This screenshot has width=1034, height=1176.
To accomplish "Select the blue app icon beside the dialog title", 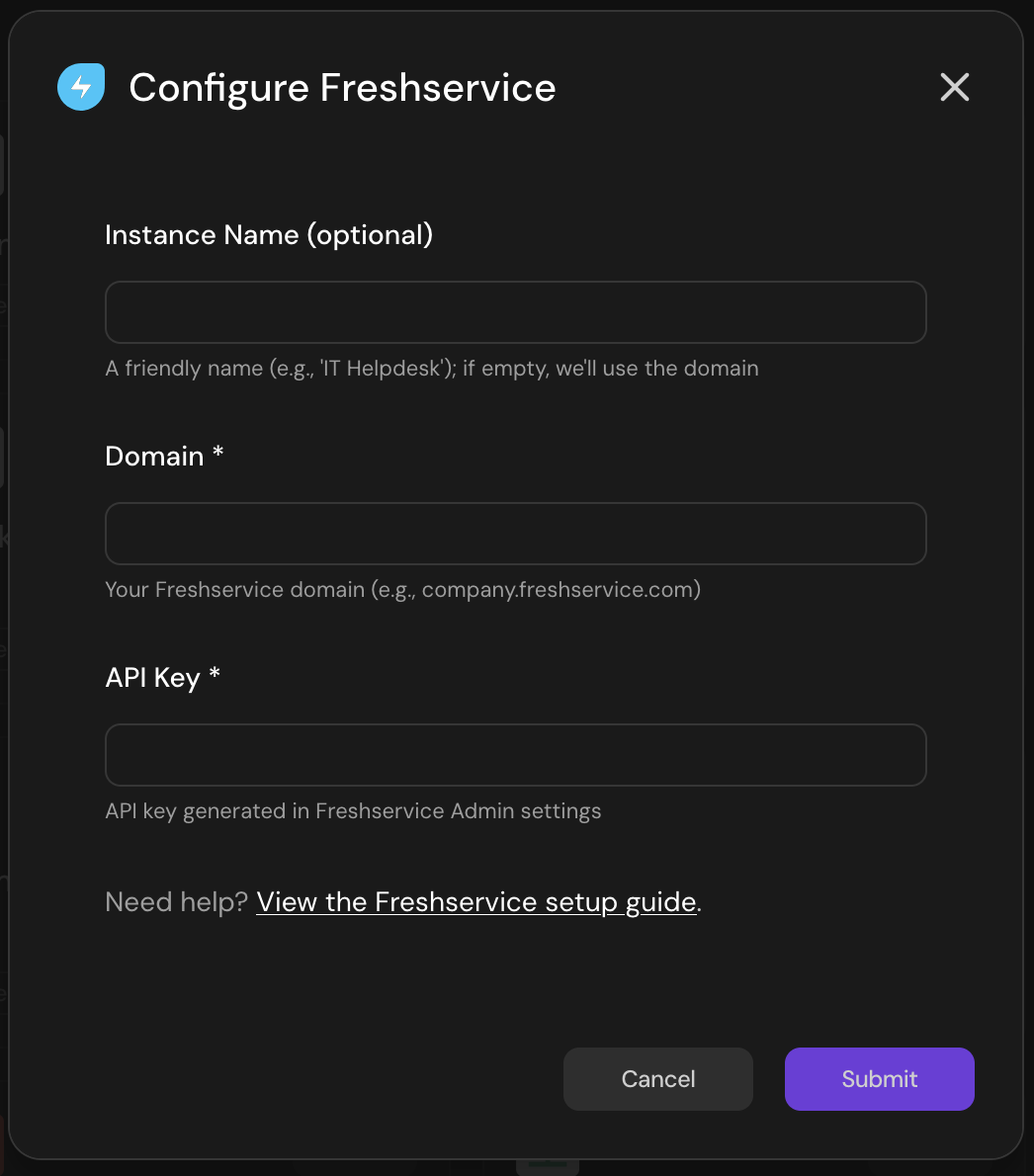I will [81, 87].
